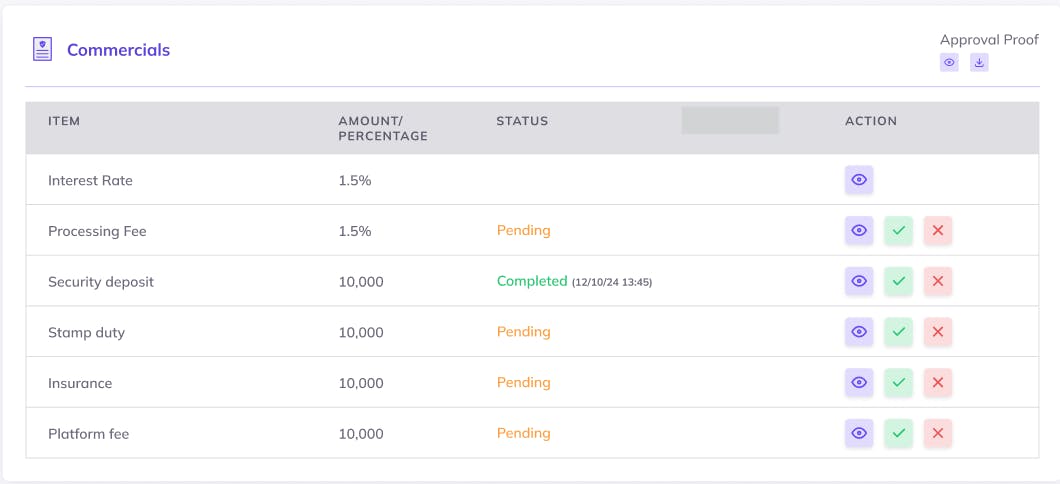Screen dimensions: 1060x484
Task: View Insurance details
Action: pyautogui.click(x=859, y=383)
